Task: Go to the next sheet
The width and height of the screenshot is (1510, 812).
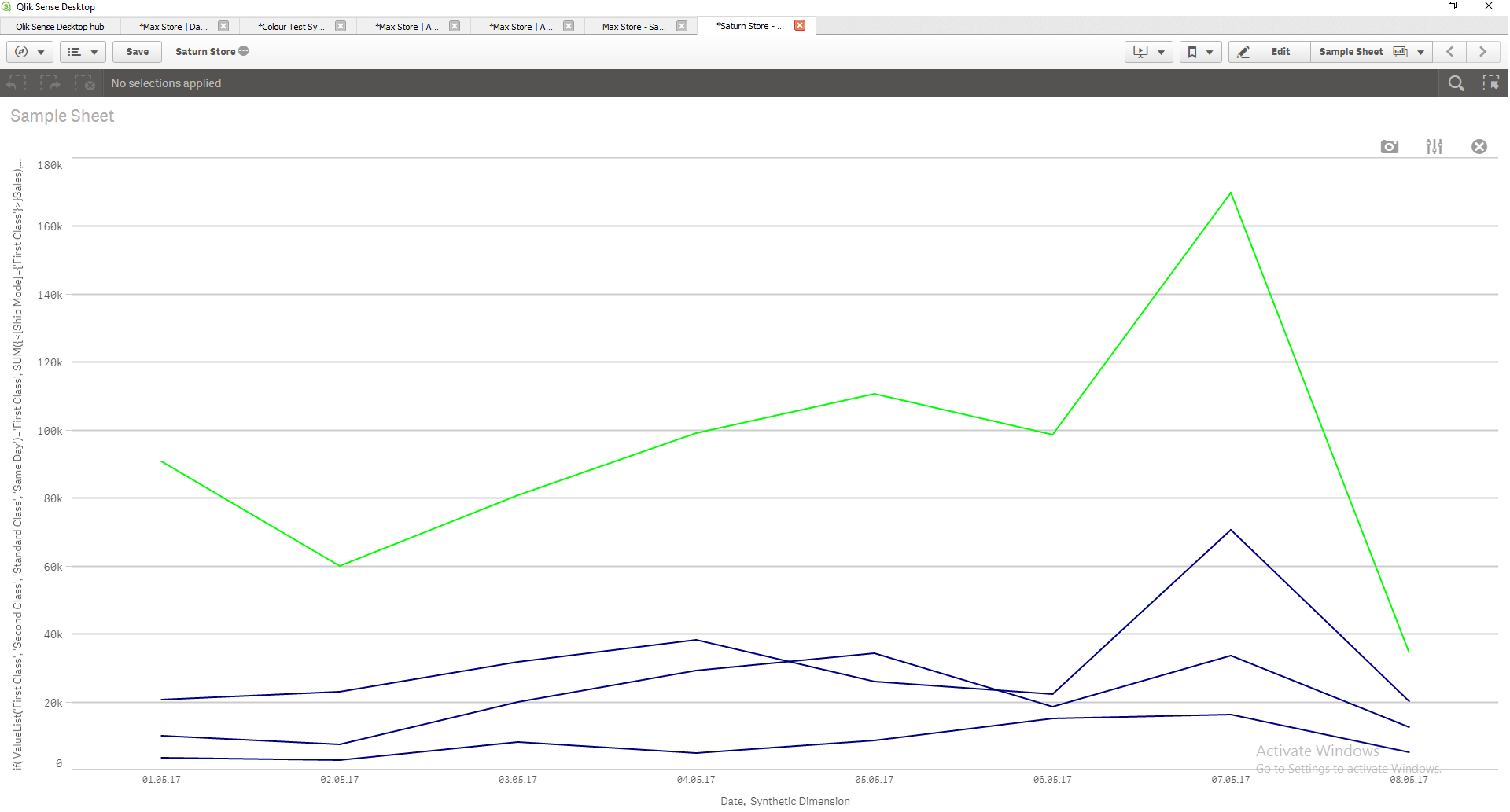Action: pos(1483,52)
